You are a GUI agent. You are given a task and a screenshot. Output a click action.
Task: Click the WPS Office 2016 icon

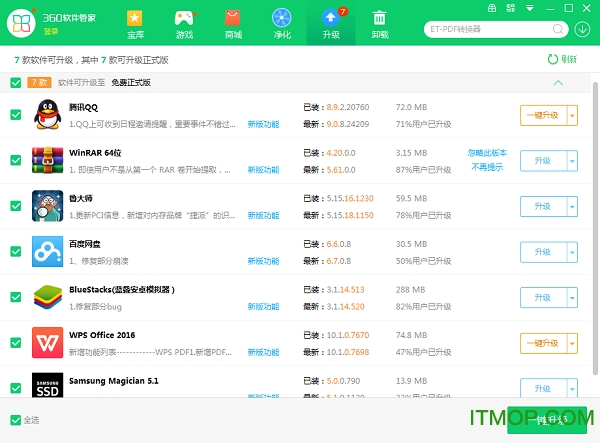click(47, 342)
